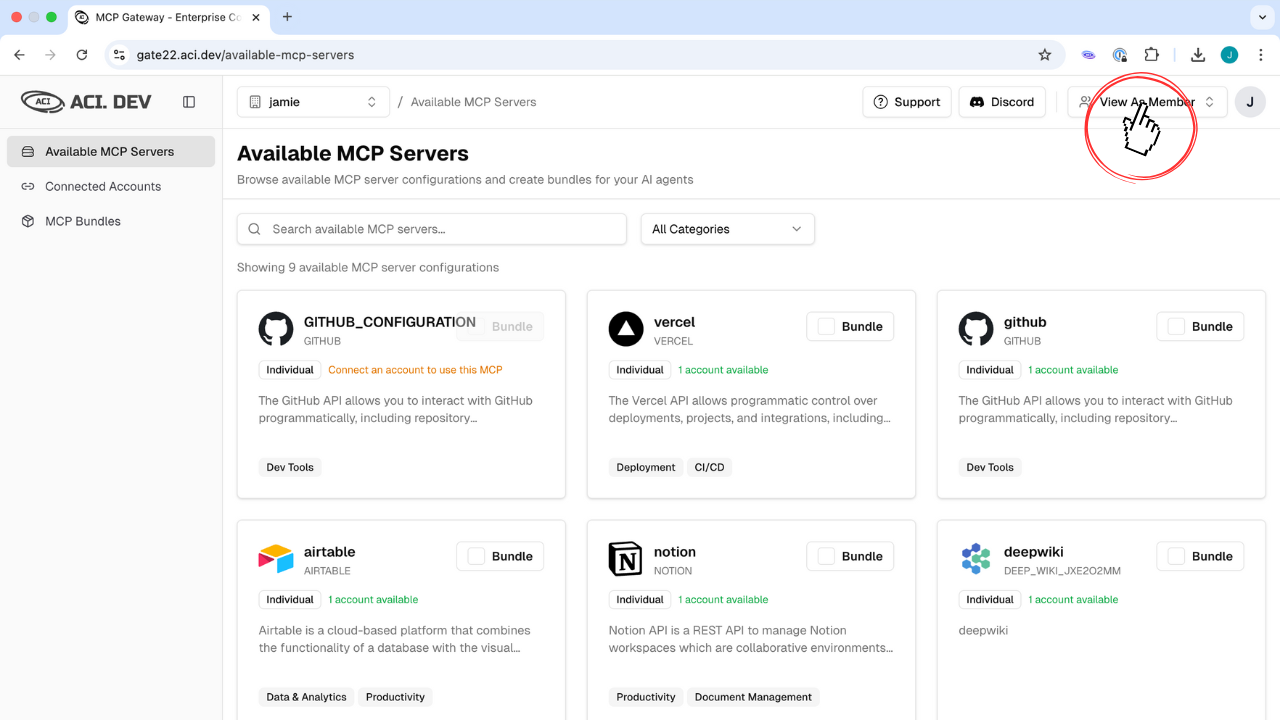The height and width of the screenshot is (720, 1280).
Task: Click the Deployment tag on vercel
Action: point(646,467)
